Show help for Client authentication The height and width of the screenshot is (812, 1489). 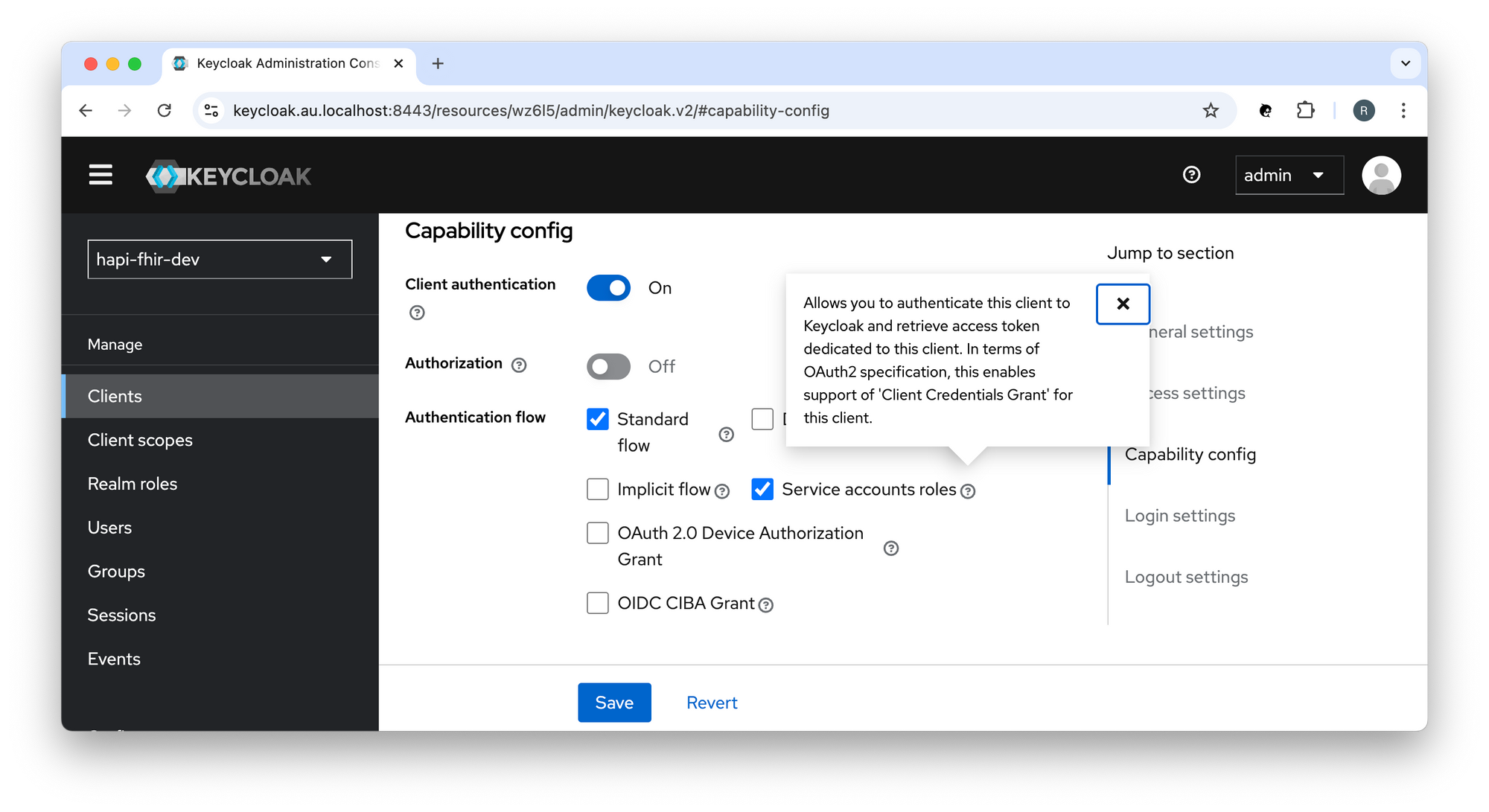click(x=417, y=313)
